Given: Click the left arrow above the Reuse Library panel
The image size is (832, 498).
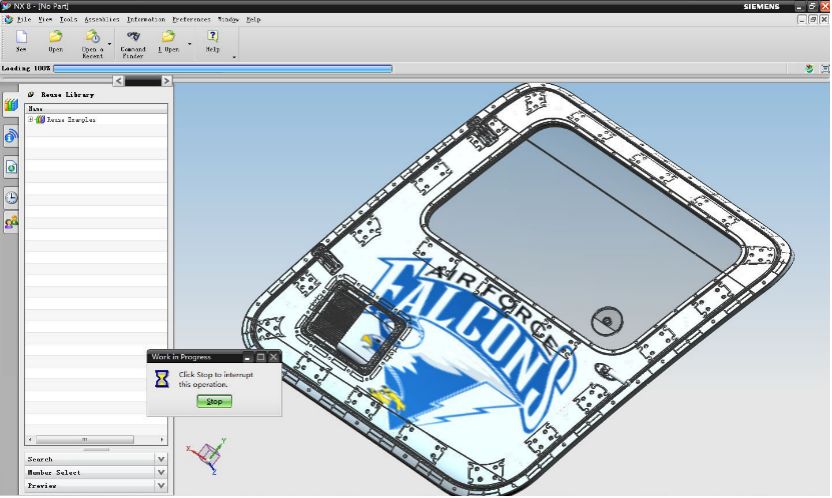Looking at the screenshot, I should (118, 81).
